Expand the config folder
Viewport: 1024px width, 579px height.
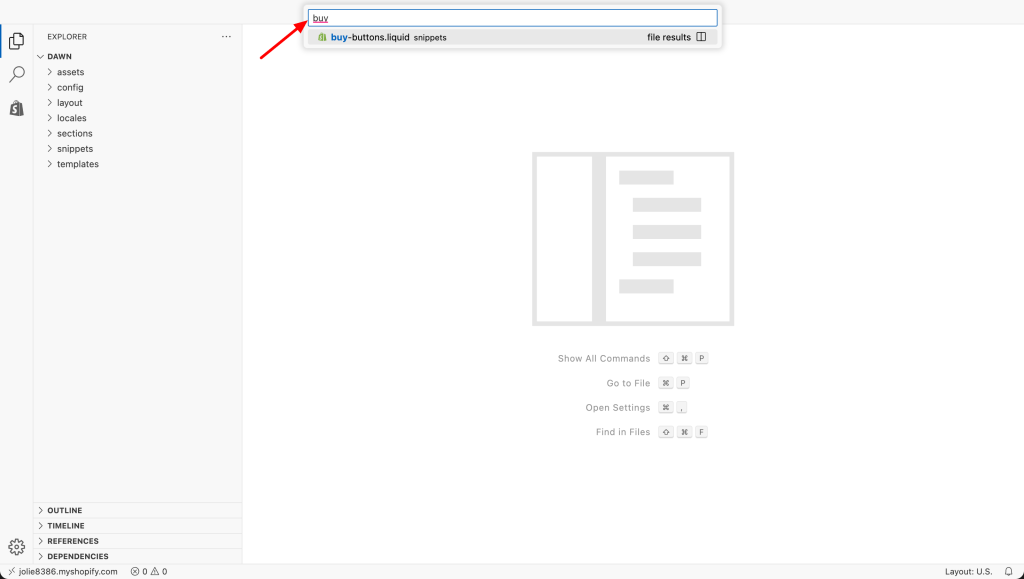[x=70, y=88]
